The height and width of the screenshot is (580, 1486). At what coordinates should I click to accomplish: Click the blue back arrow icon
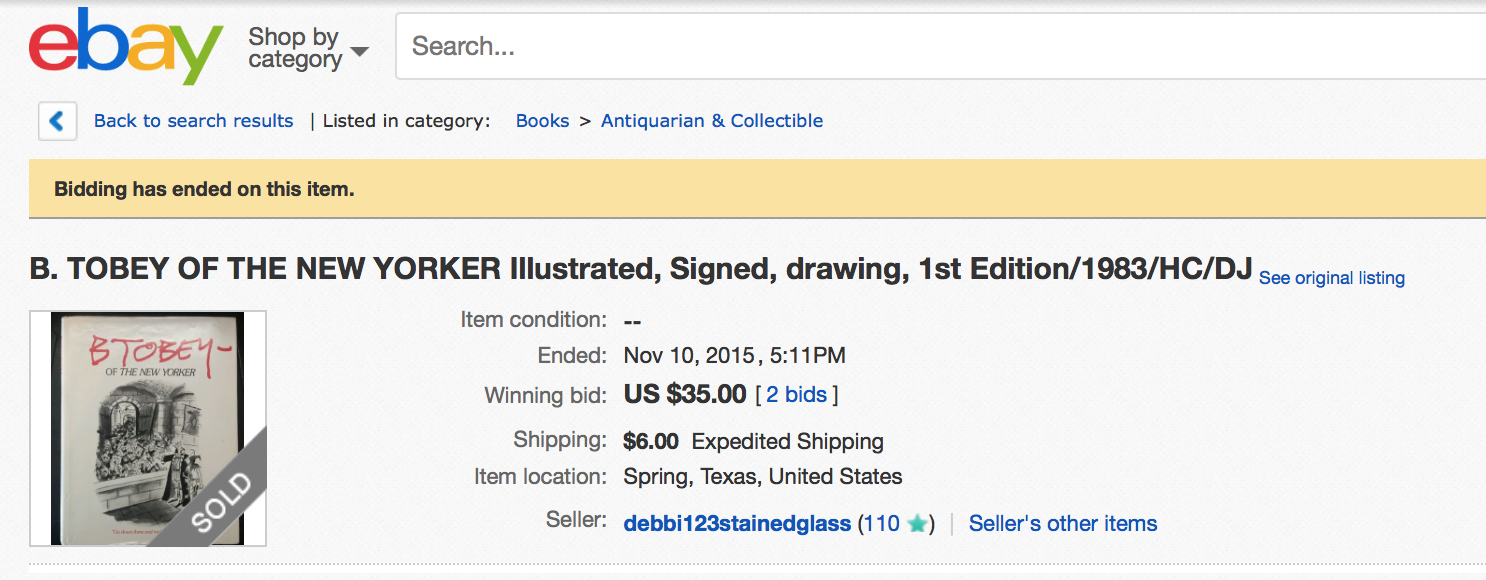pos(57,121)
